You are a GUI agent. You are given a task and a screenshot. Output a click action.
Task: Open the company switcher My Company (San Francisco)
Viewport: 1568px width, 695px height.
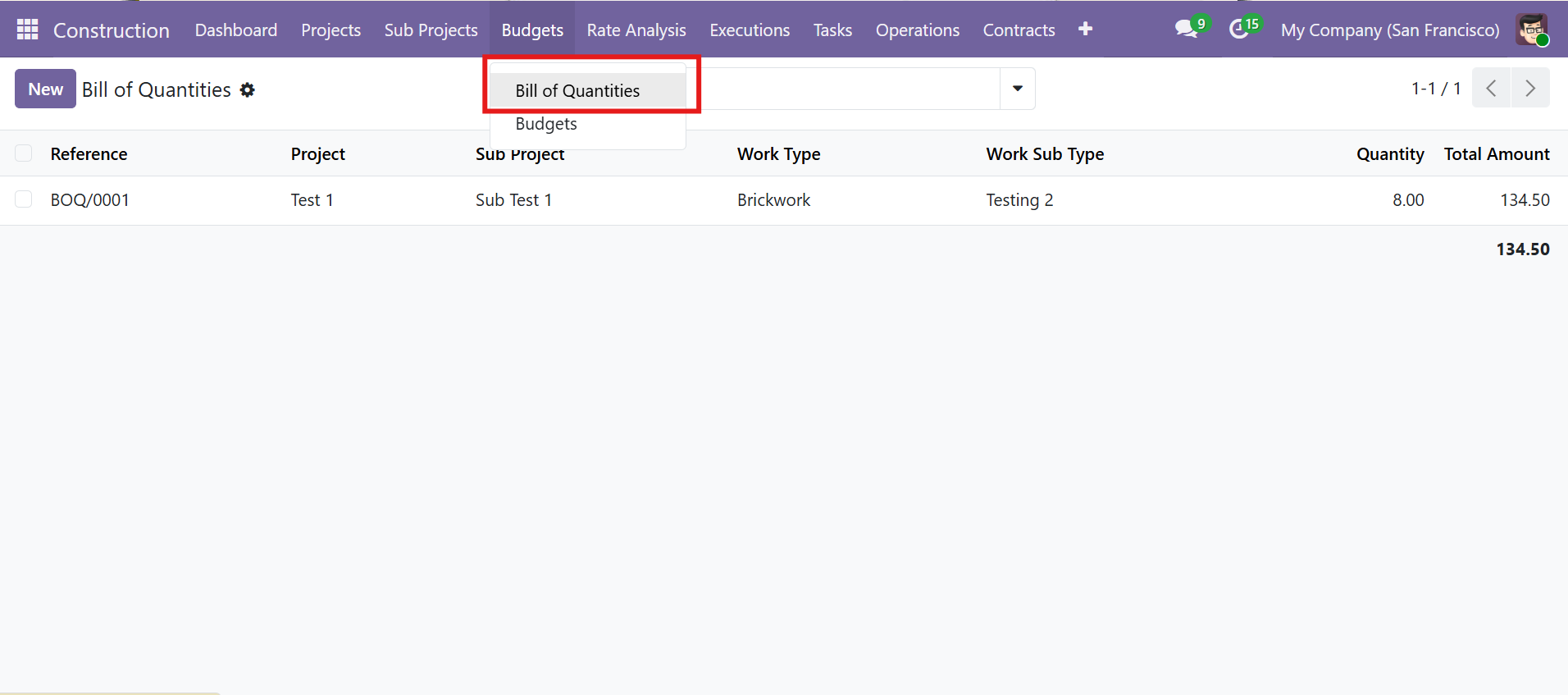[x=1389, y=30]
